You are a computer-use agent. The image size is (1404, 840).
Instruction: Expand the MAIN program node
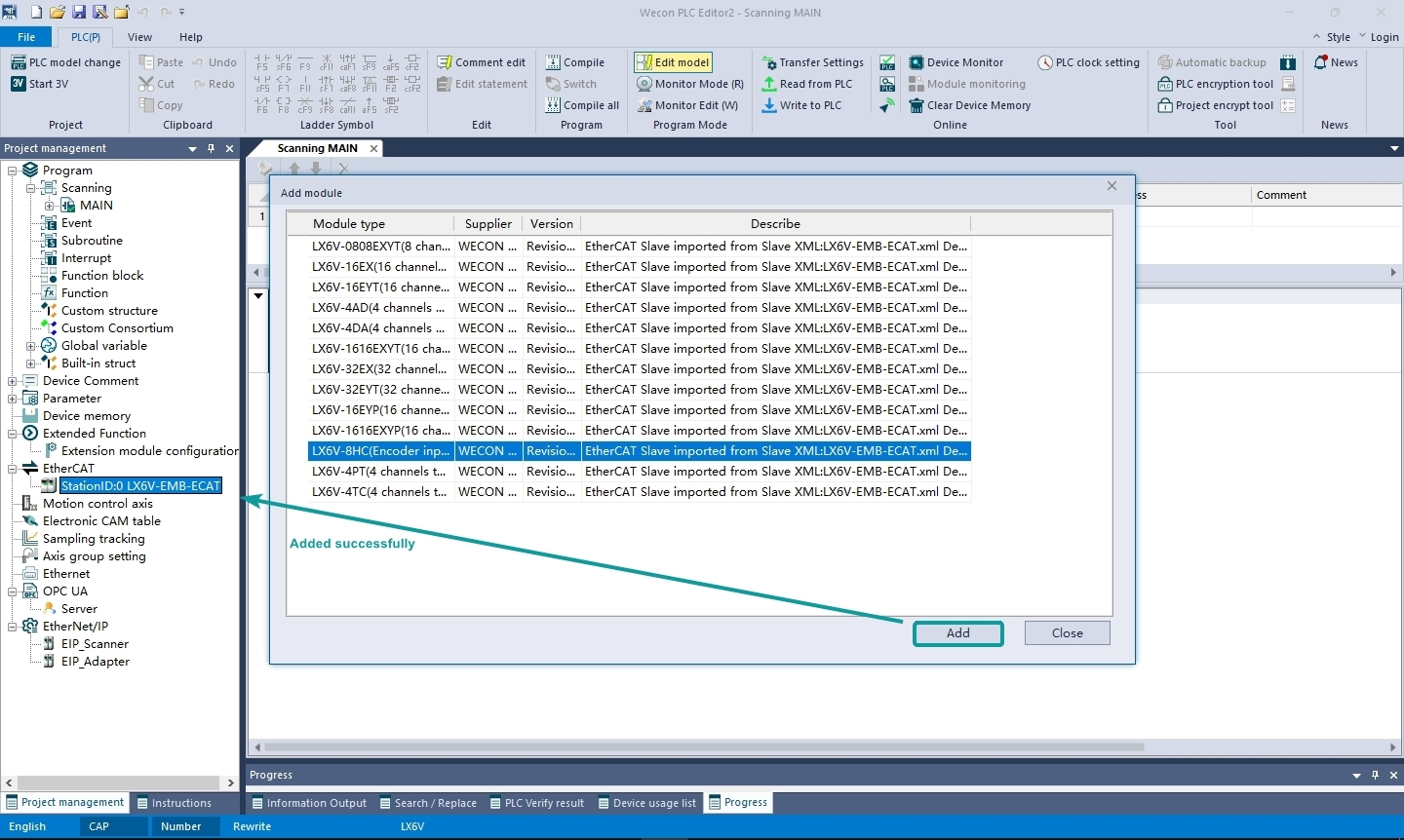(49, 206)
